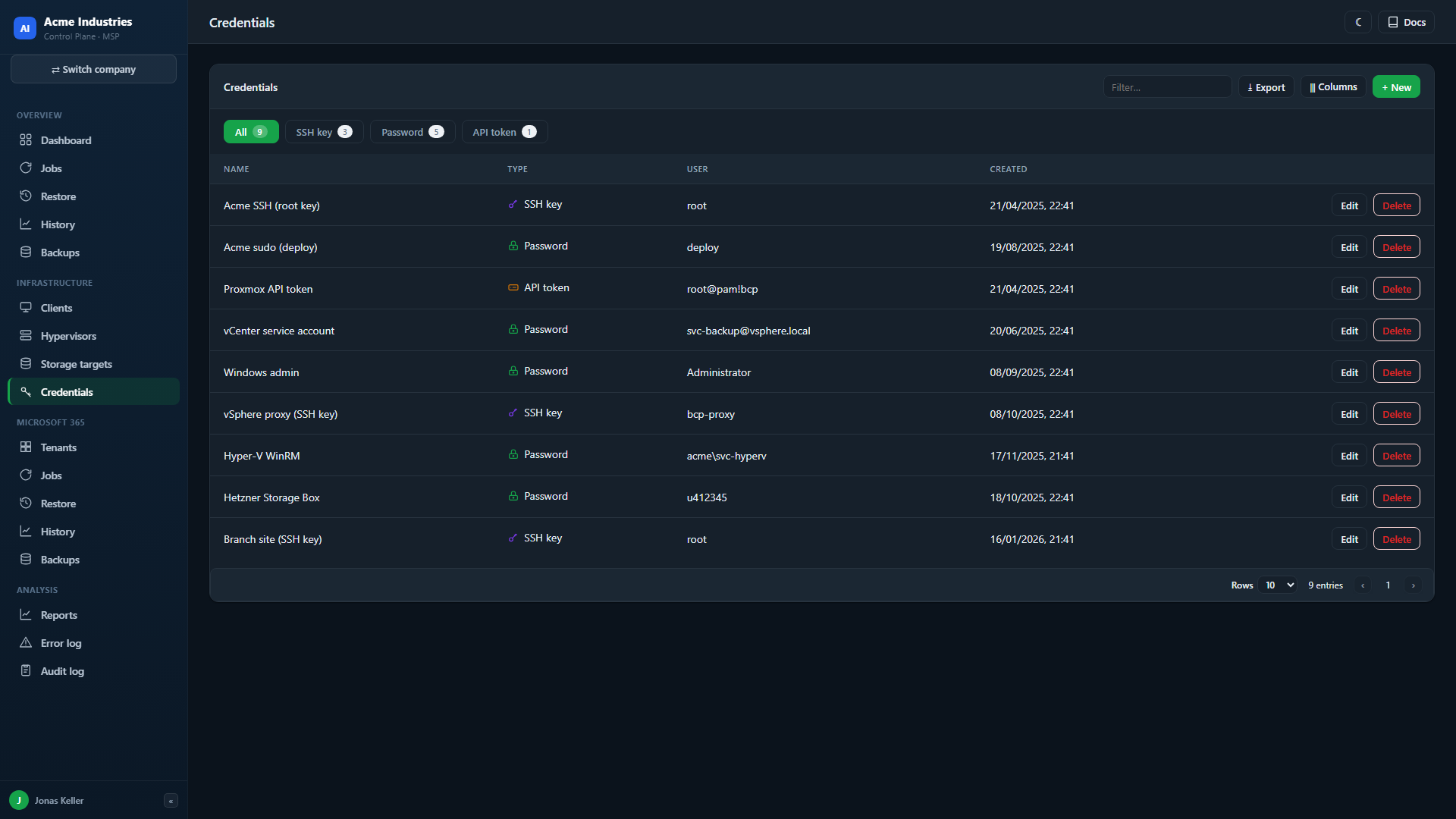Viewport: 1456px width, 819px height.
Task: Create a New credential
Action: click(1396, 87)
